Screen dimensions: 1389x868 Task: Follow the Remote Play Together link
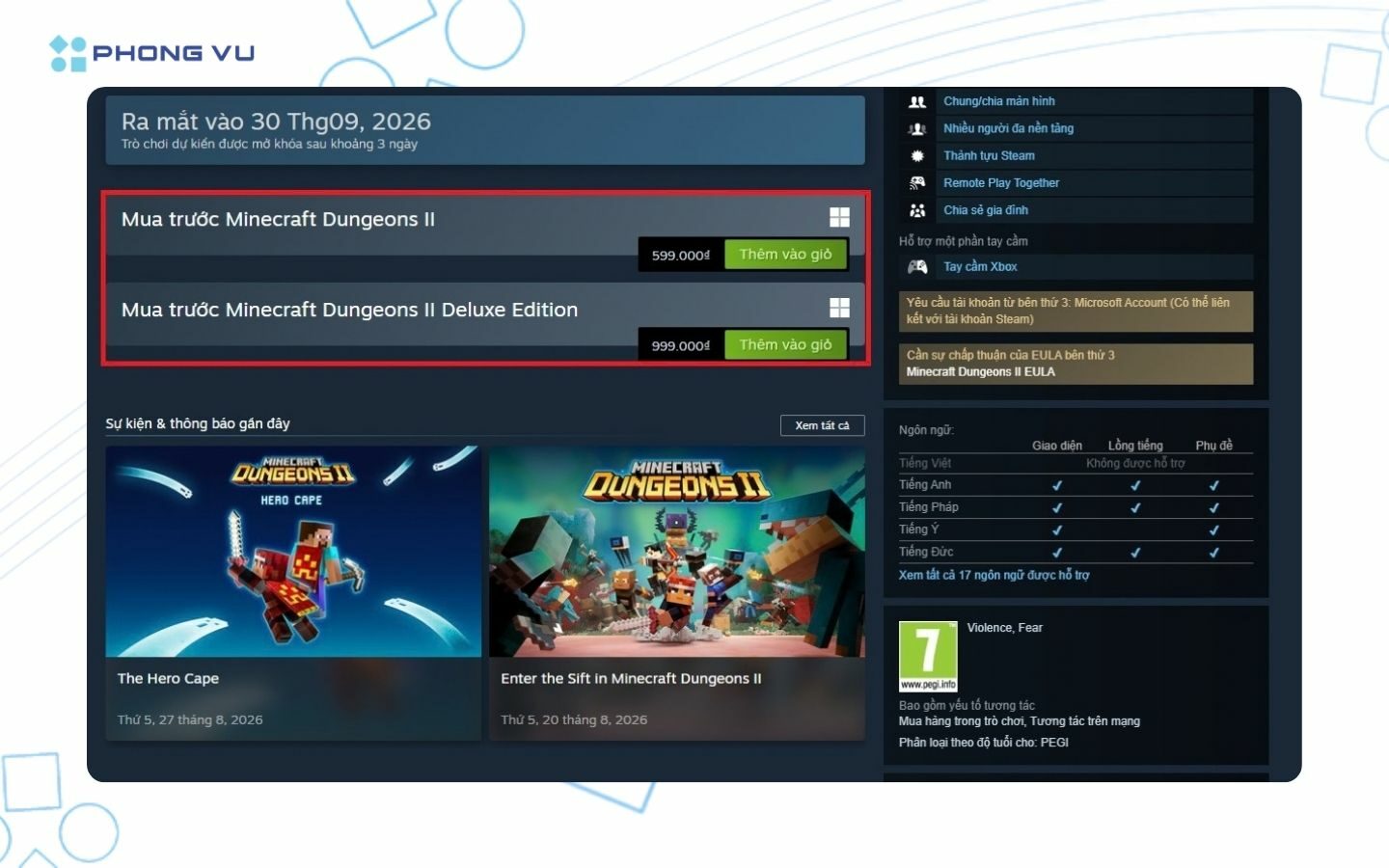[x=1001, y=182]
